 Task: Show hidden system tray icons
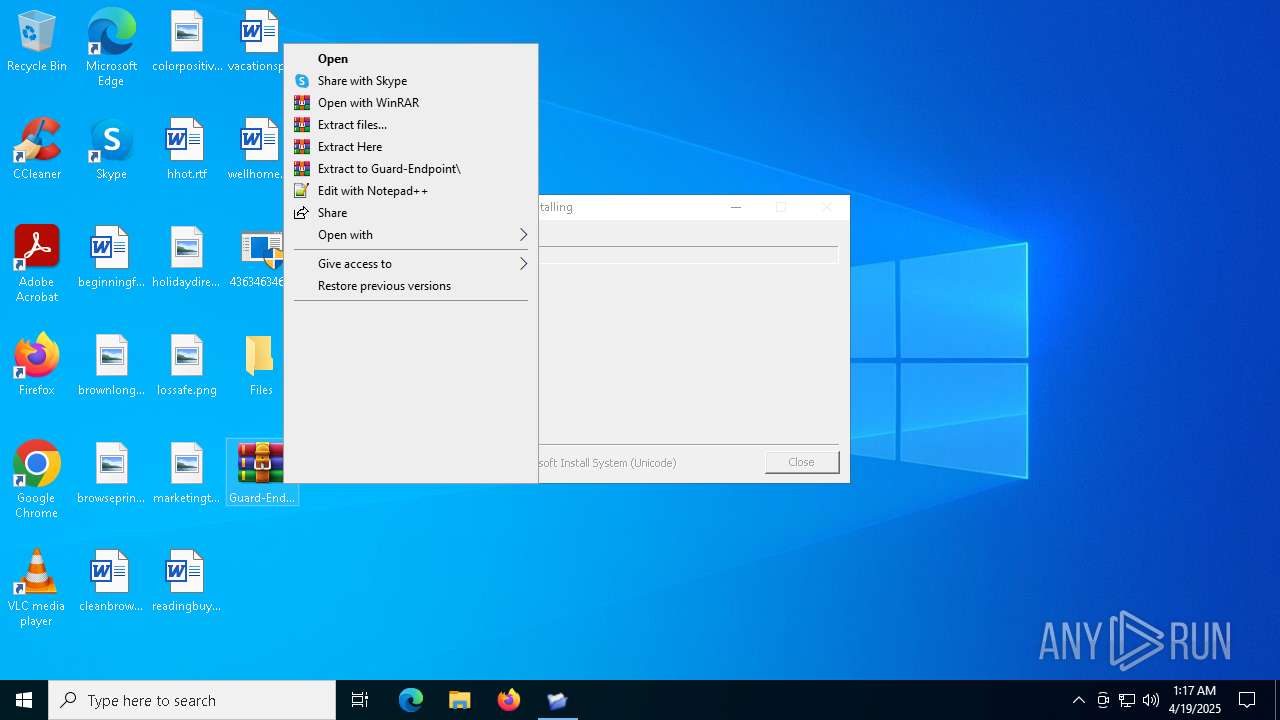1078,700
